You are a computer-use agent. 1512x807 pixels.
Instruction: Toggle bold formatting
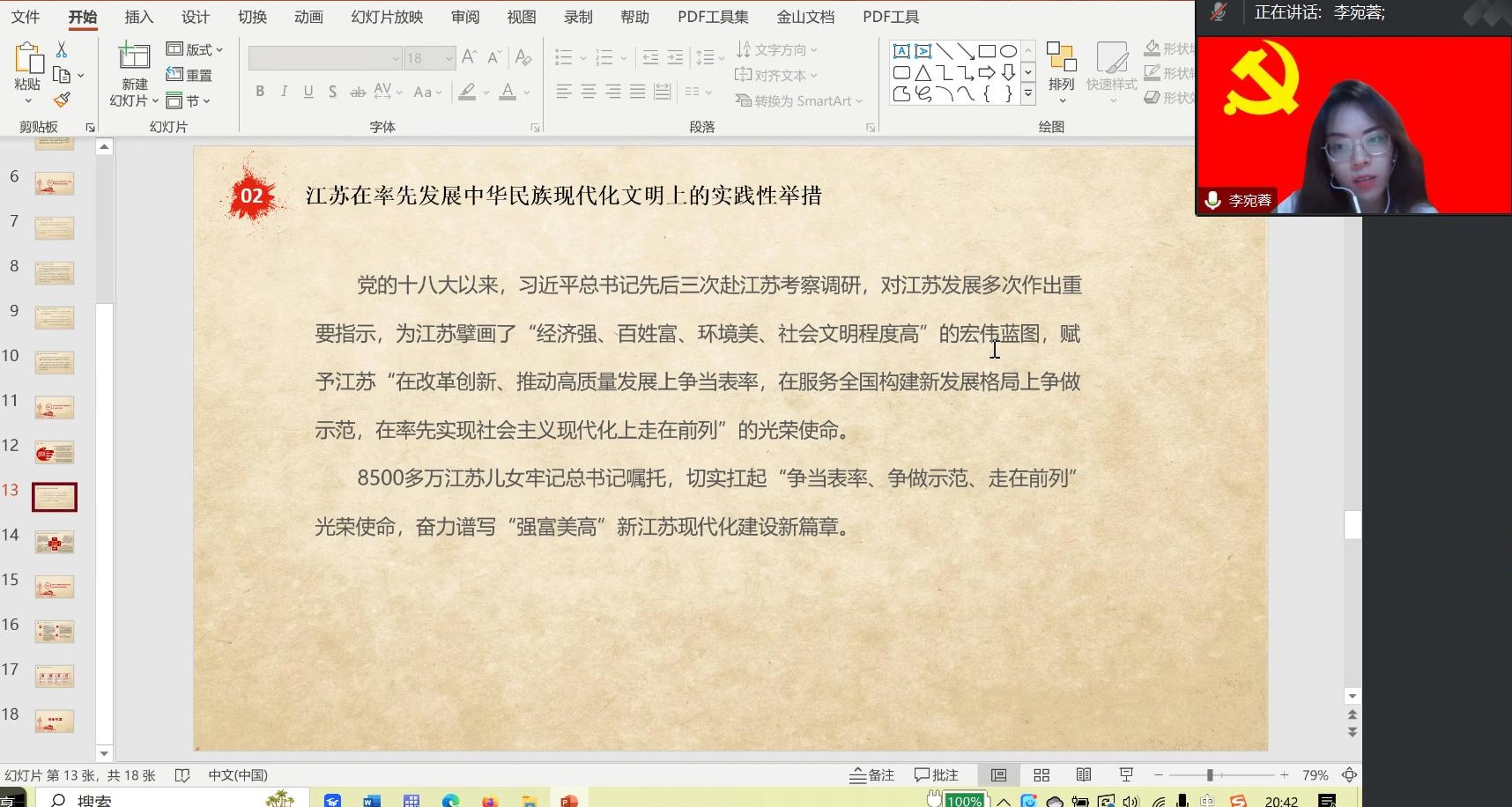coord(259,91)
